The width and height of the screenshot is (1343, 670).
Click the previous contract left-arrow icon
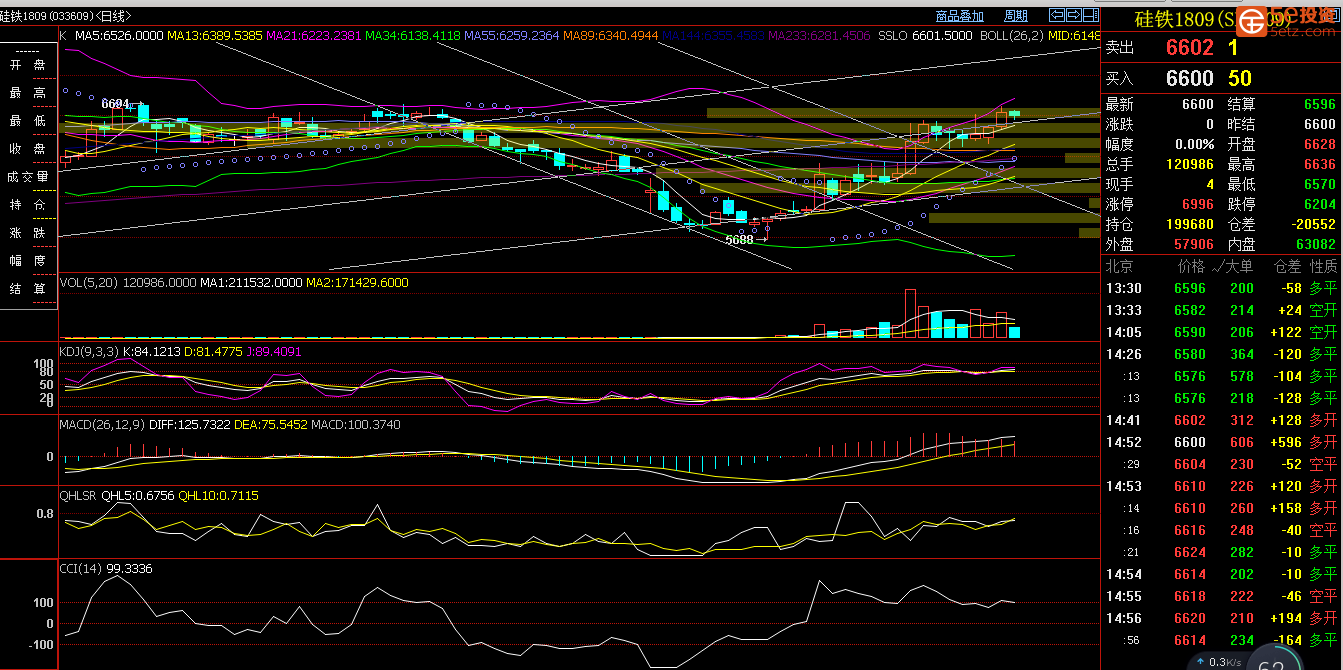[1057, 15]
